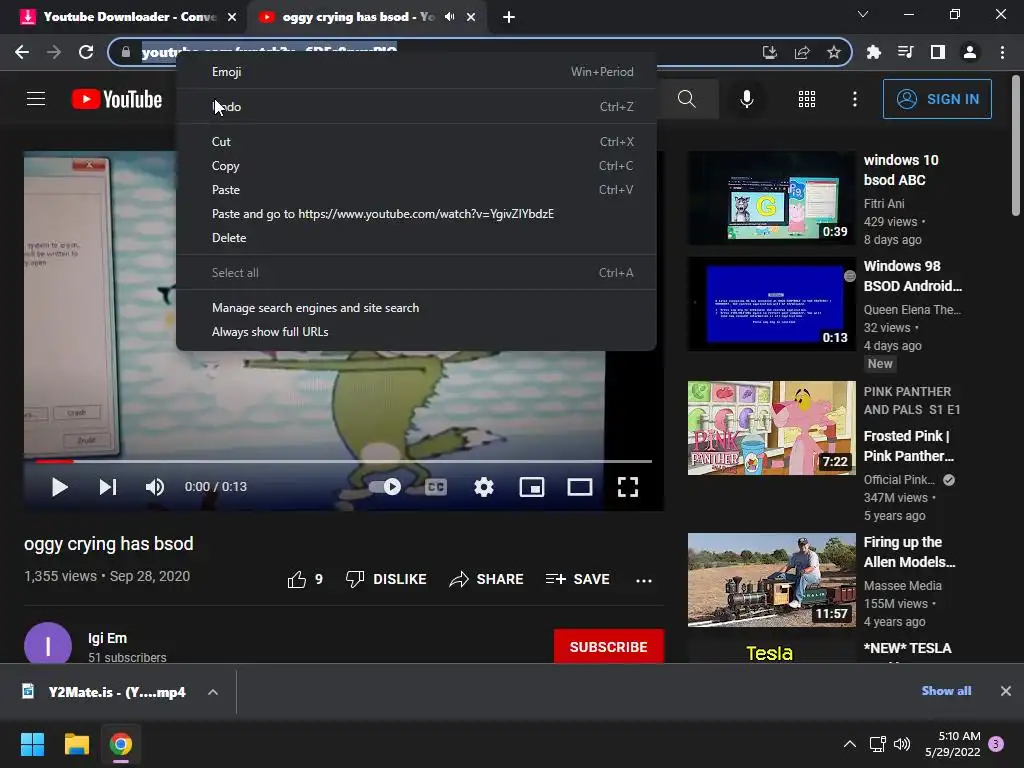Save video to a playlist
This screenshot has height=768, width=1024.
tap(577, 579)
